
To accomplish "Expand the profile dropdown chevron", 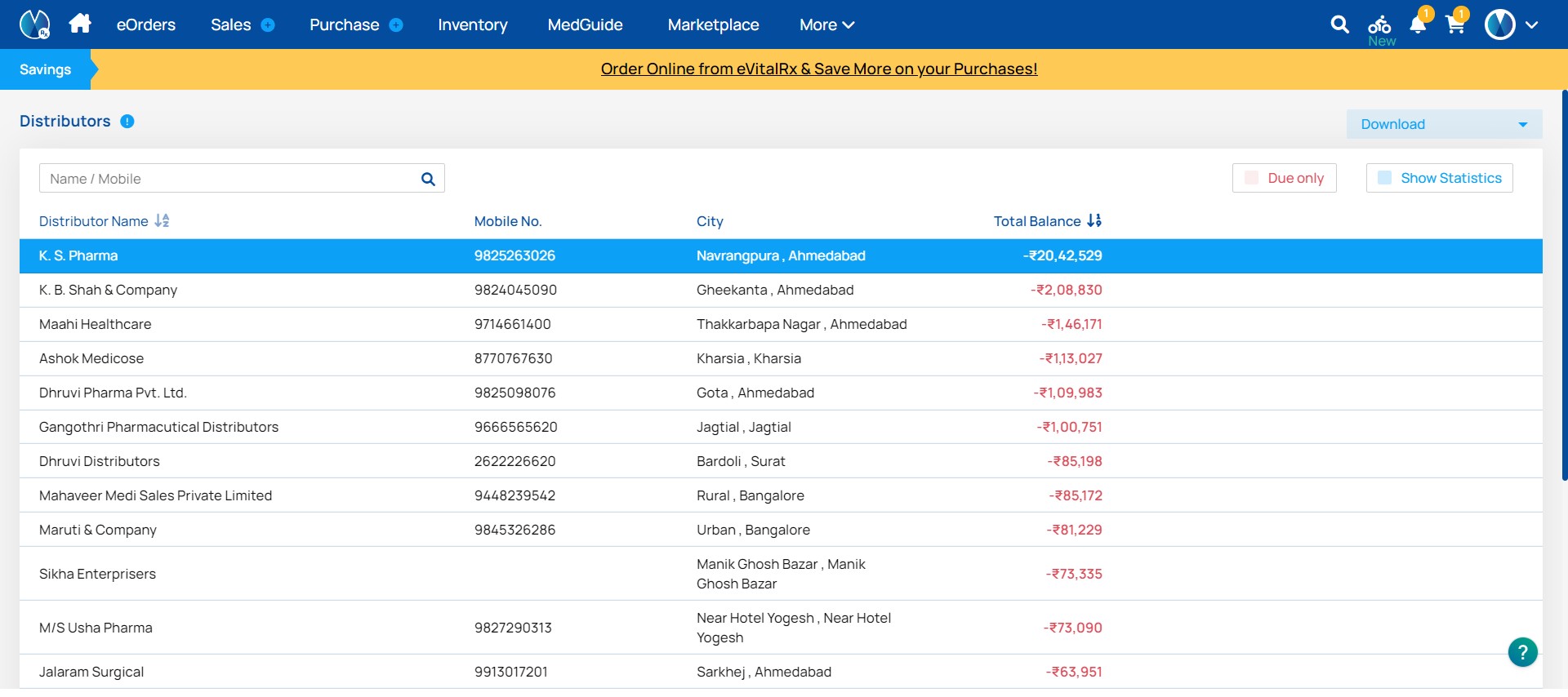I will point(1531,25).
